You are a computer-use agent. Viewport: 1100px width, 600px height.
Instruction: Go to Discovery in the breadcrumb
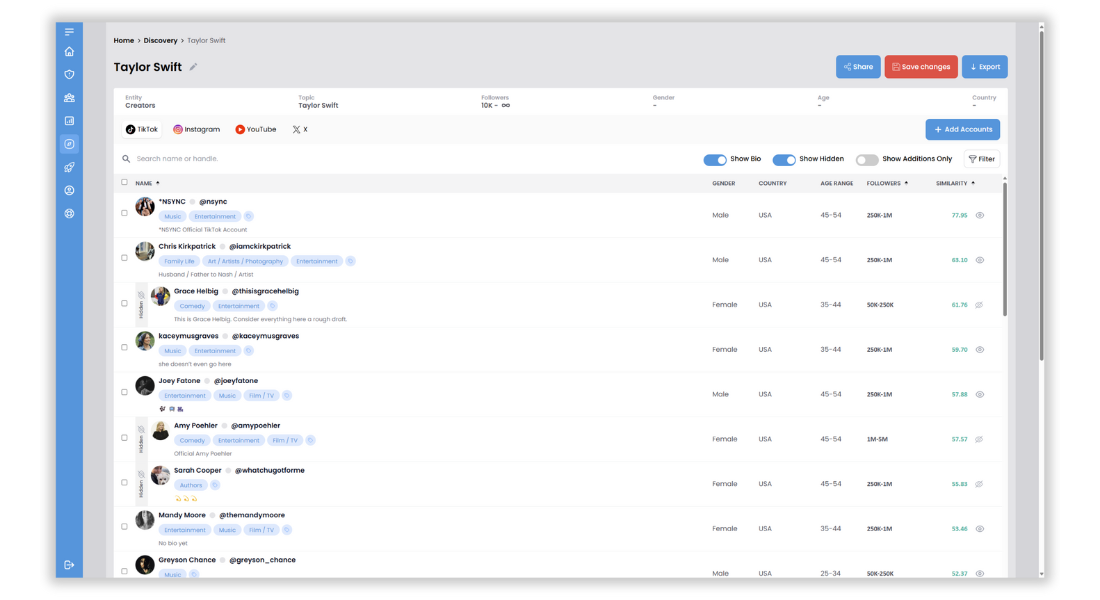tap(160, 41)
